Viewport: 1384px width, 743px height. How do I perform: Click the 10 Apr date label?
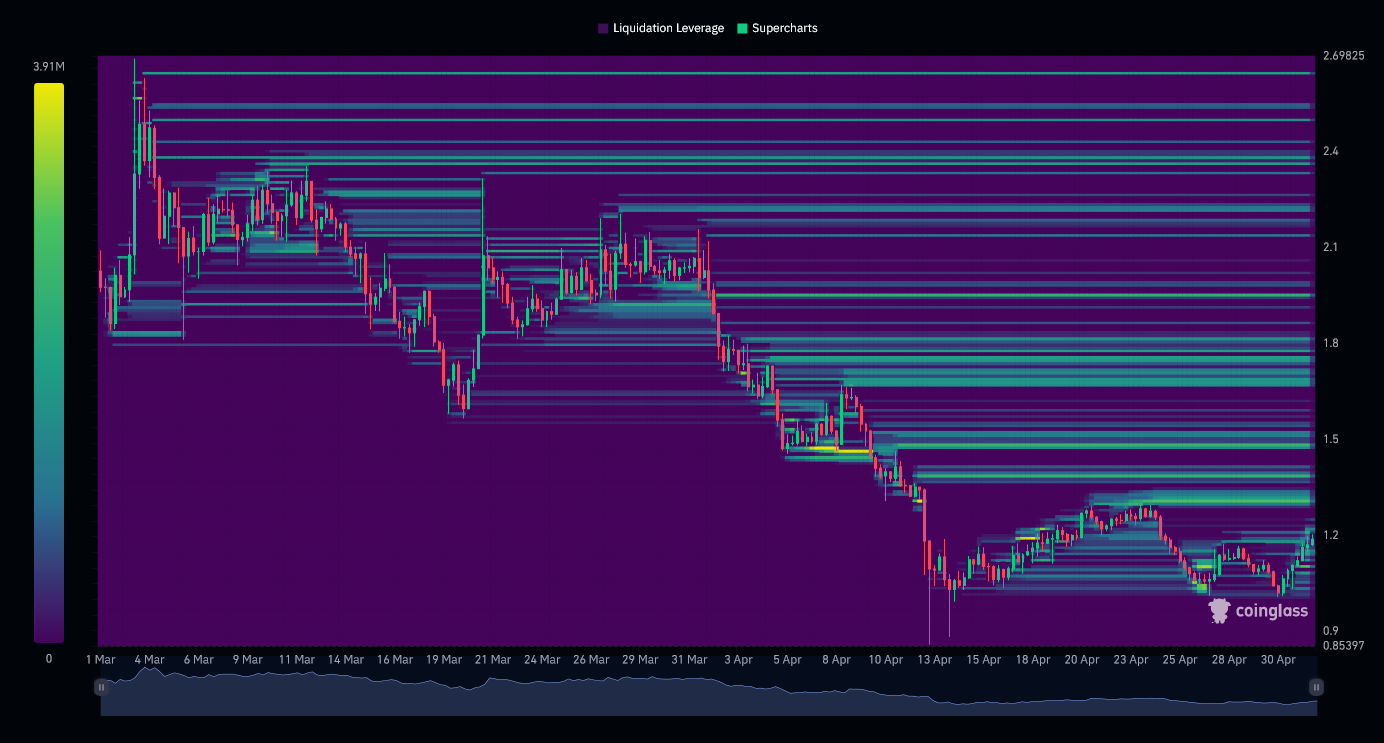[885, 660]
